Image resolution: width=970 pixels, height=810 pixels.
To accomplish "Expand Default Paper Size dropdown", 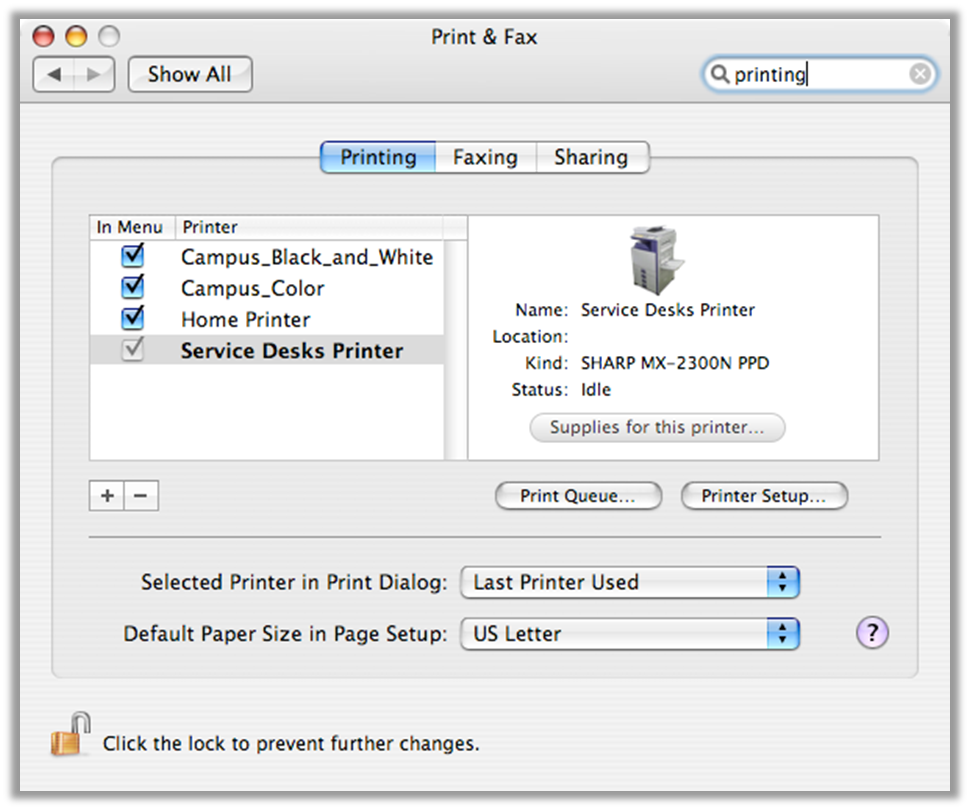I will click(630, 633).
